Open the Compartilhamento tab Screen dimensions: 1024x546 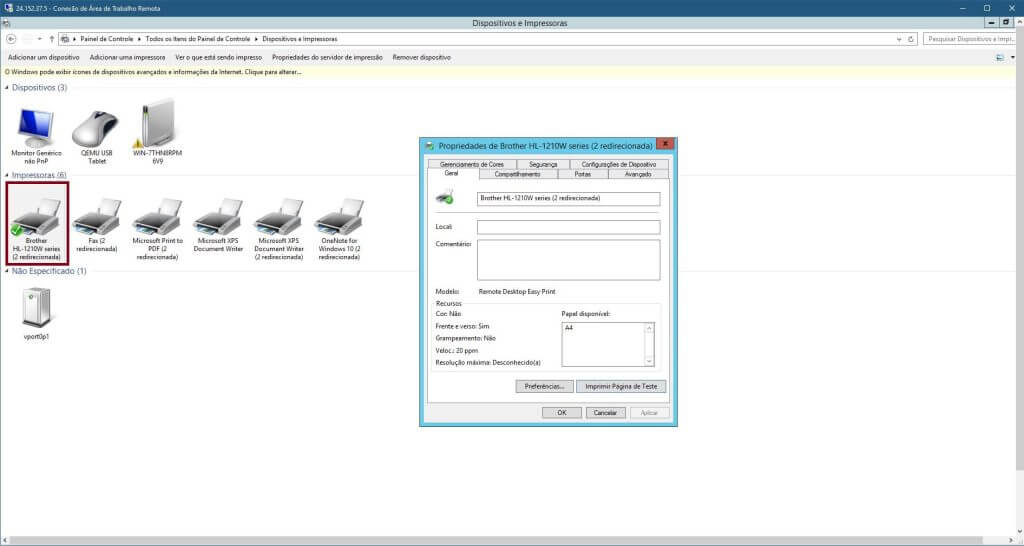click(517, 174)
